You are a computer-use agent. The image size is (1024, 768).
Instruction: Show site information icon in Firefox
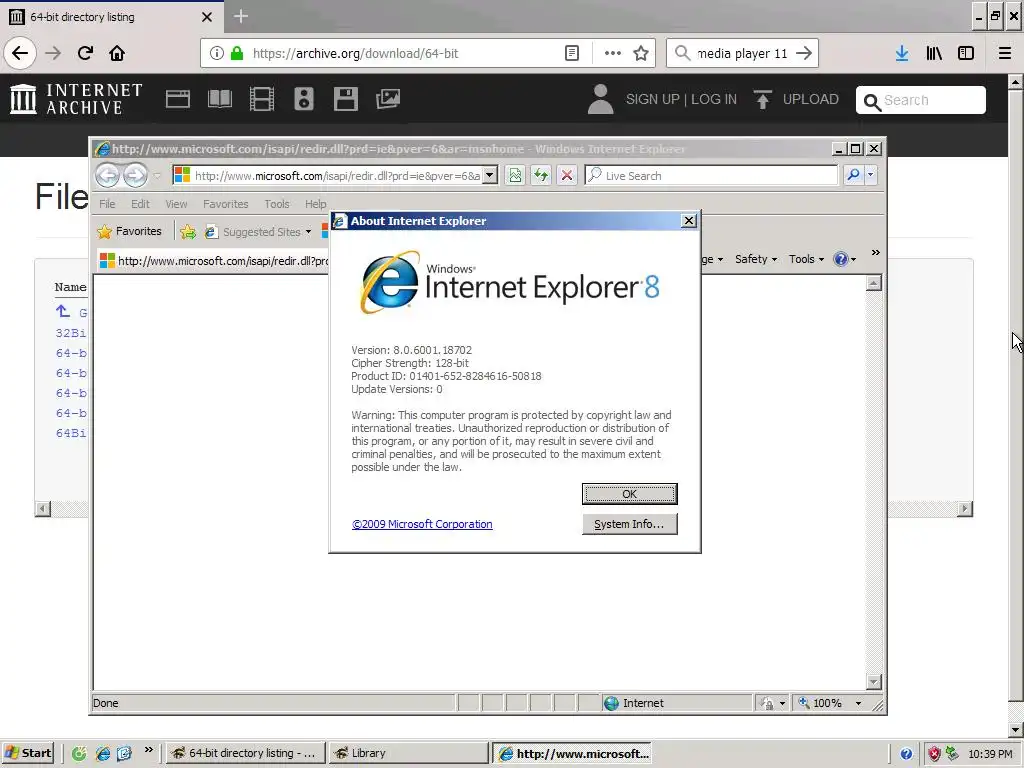(217, 53)
